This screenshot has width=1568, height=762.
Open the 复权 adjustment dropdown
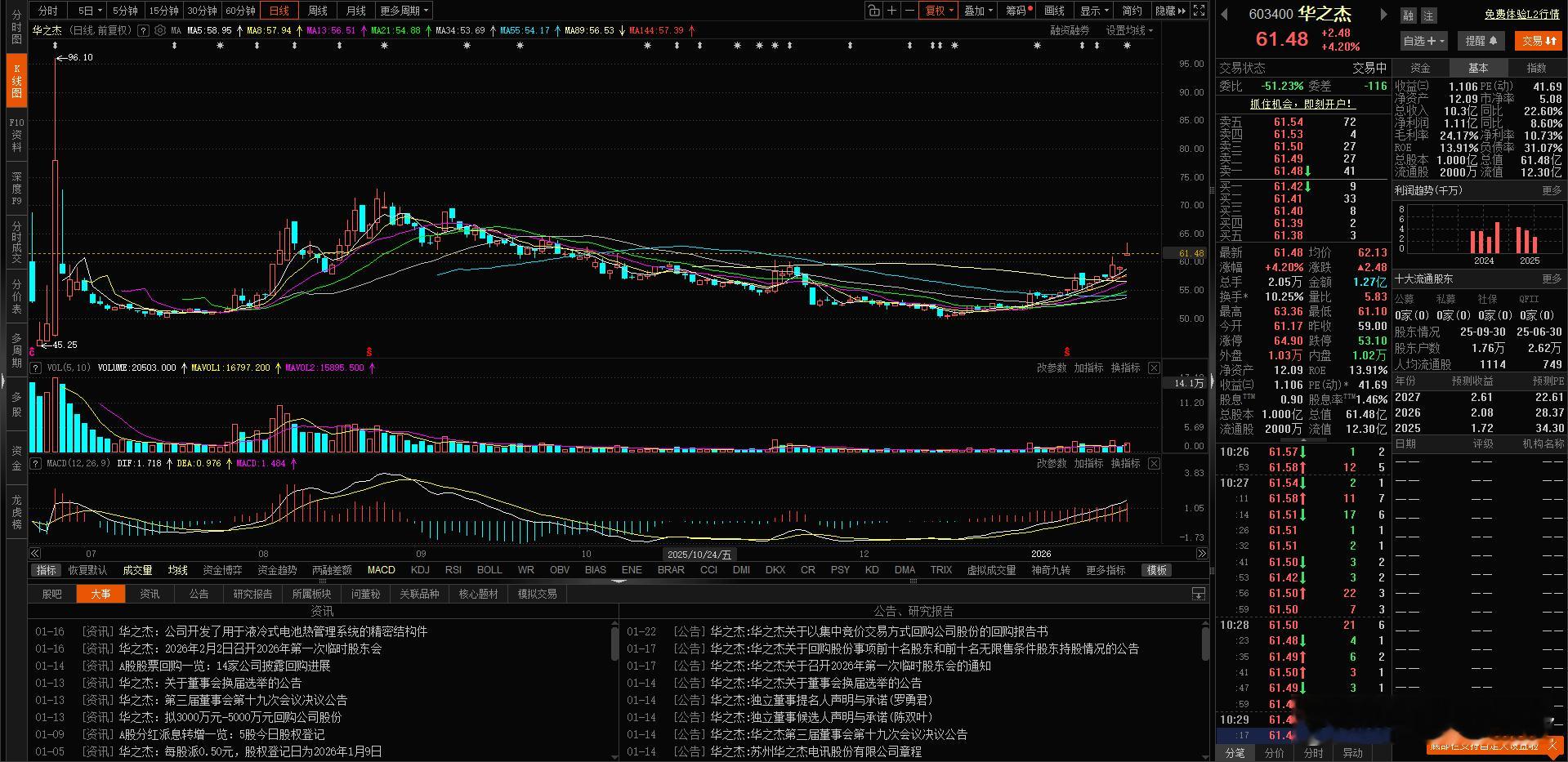click(x=939, y=11)
